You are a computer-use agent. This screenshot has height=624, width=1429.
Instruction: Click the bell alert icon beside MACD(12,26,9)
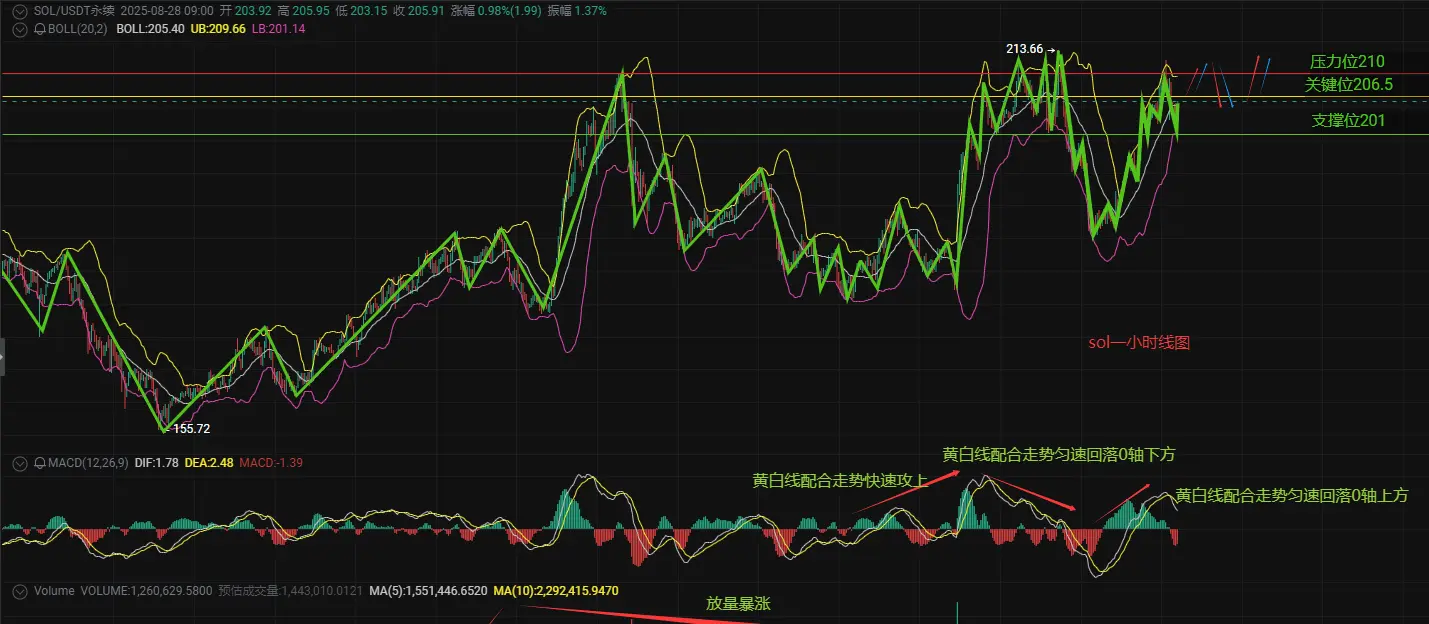click(40, 463)
